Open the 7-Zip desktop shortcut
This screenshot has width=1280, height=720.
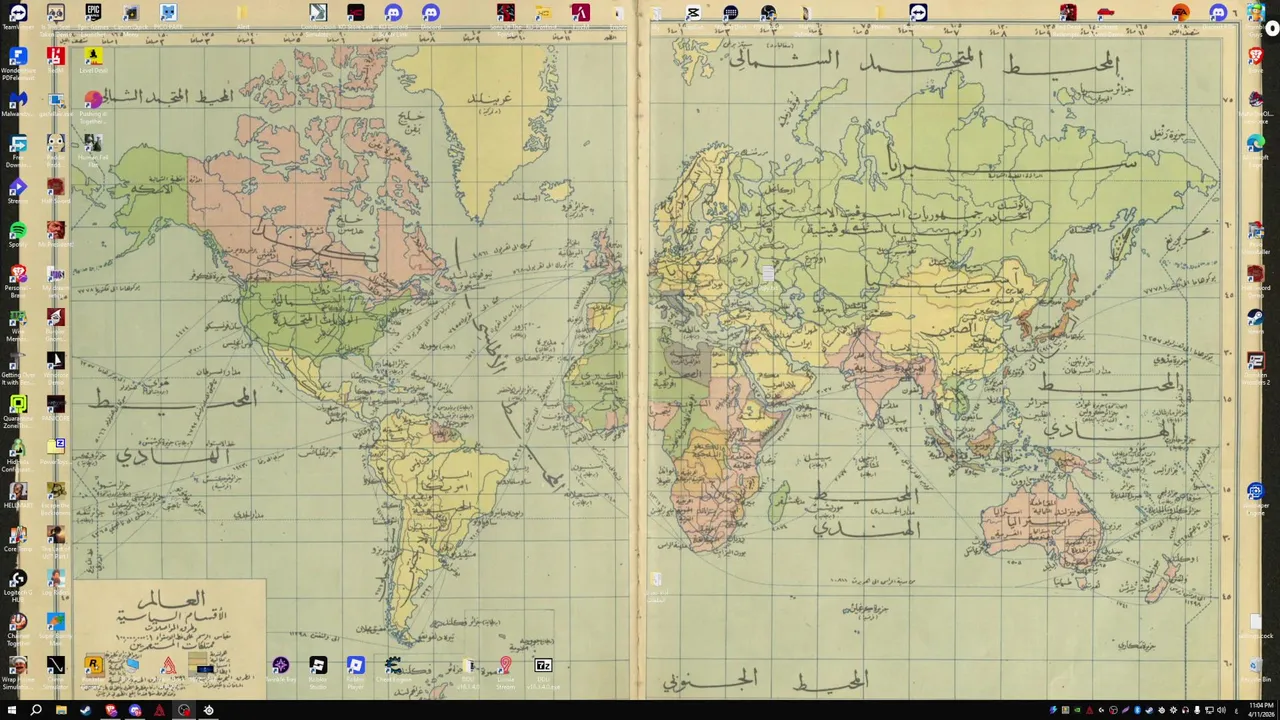point(543,666)
